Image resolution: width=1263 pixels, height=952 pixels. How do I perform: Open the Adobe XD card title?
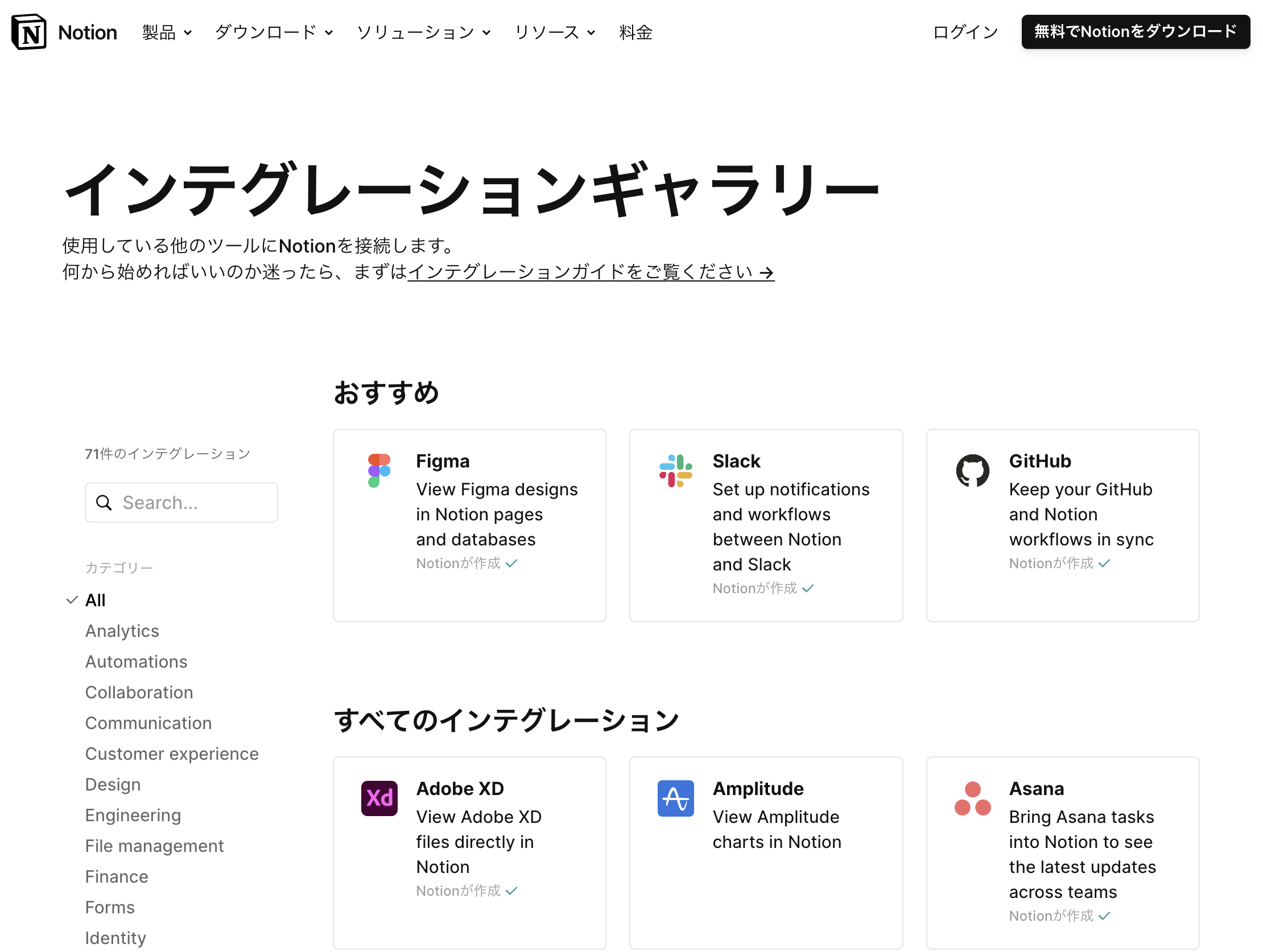(x=460, y=789)
